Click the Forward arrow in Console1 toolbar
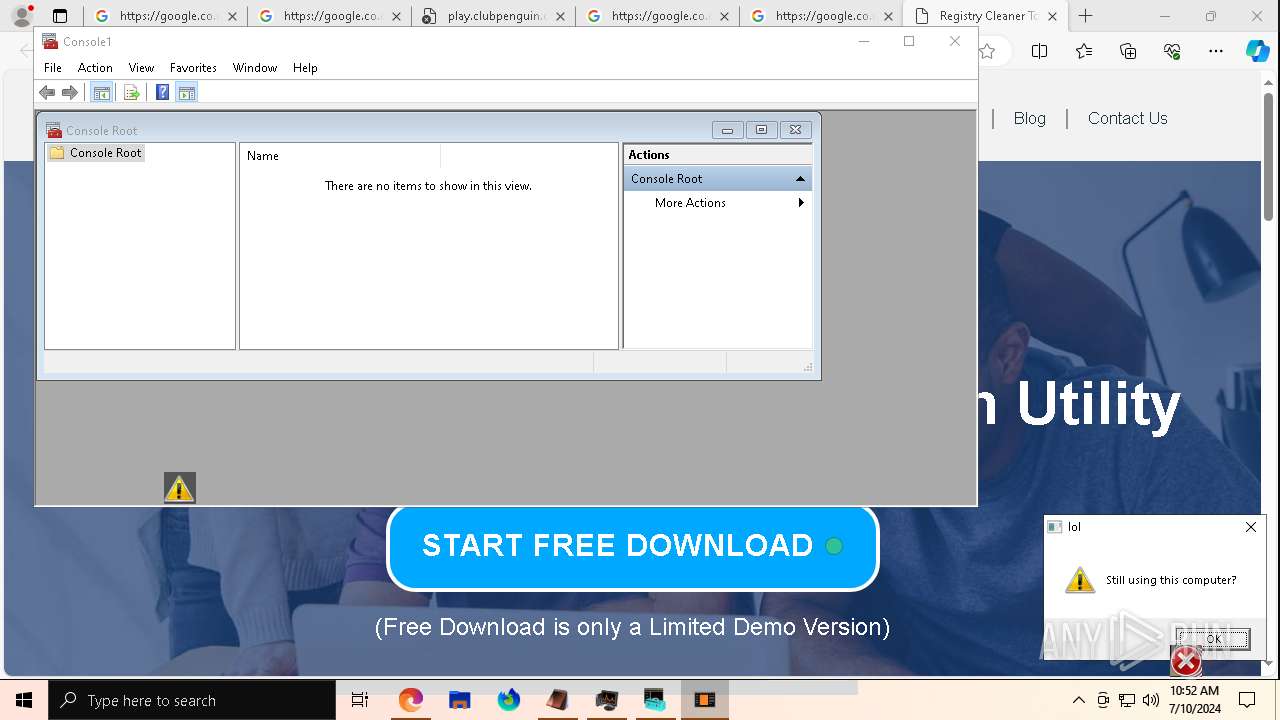Viewport: 1280px width, 720px height. click(70, 93)
